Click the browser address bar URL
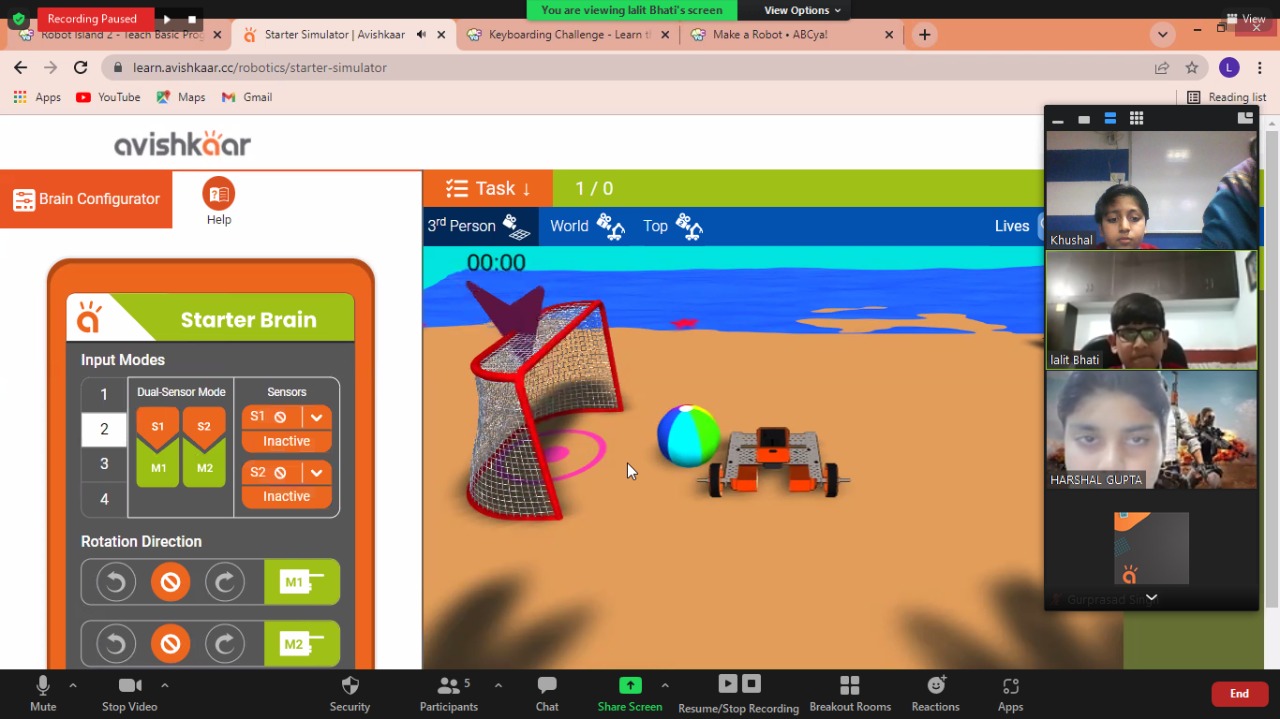Screen dimensions: 1280x719 [260, 68]
